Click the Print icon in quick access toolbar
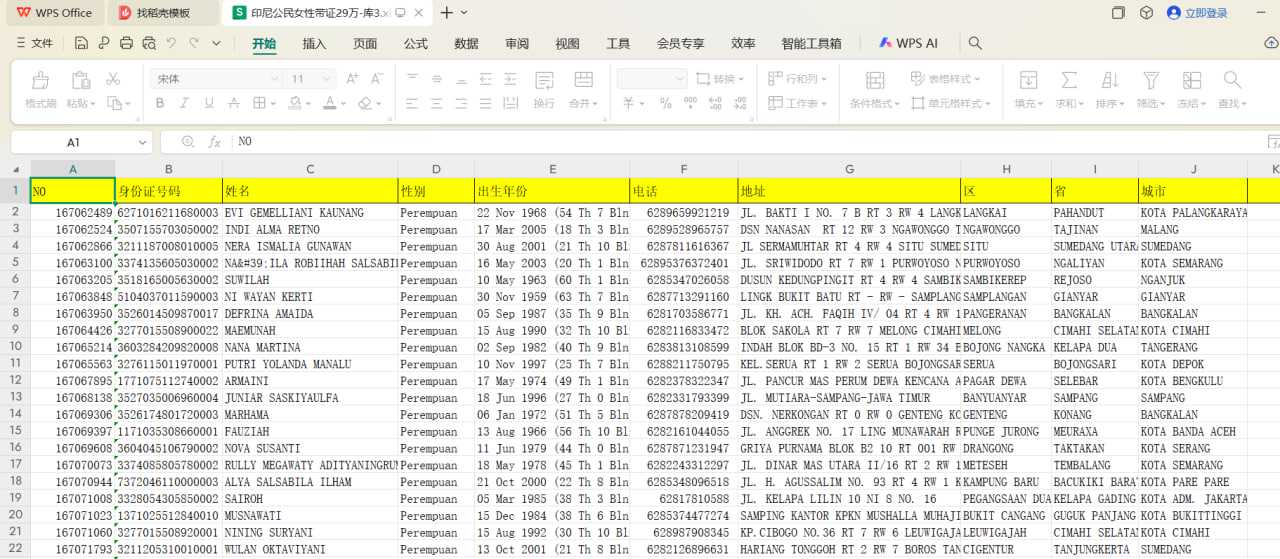 [x=126, y=43]
